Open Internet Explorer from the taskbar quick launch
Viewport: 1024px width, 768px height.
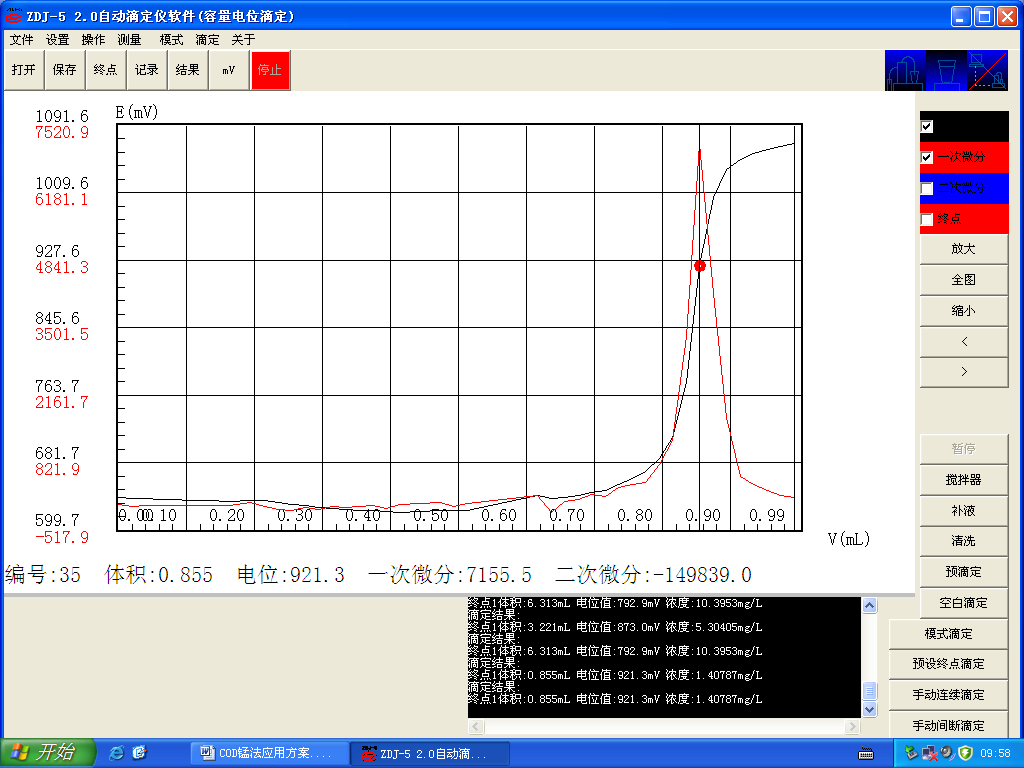117,752
